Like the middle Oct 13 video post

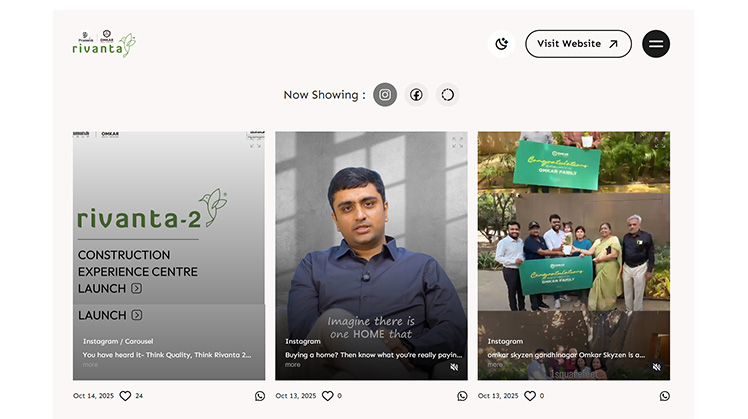[x=327, y=396]
